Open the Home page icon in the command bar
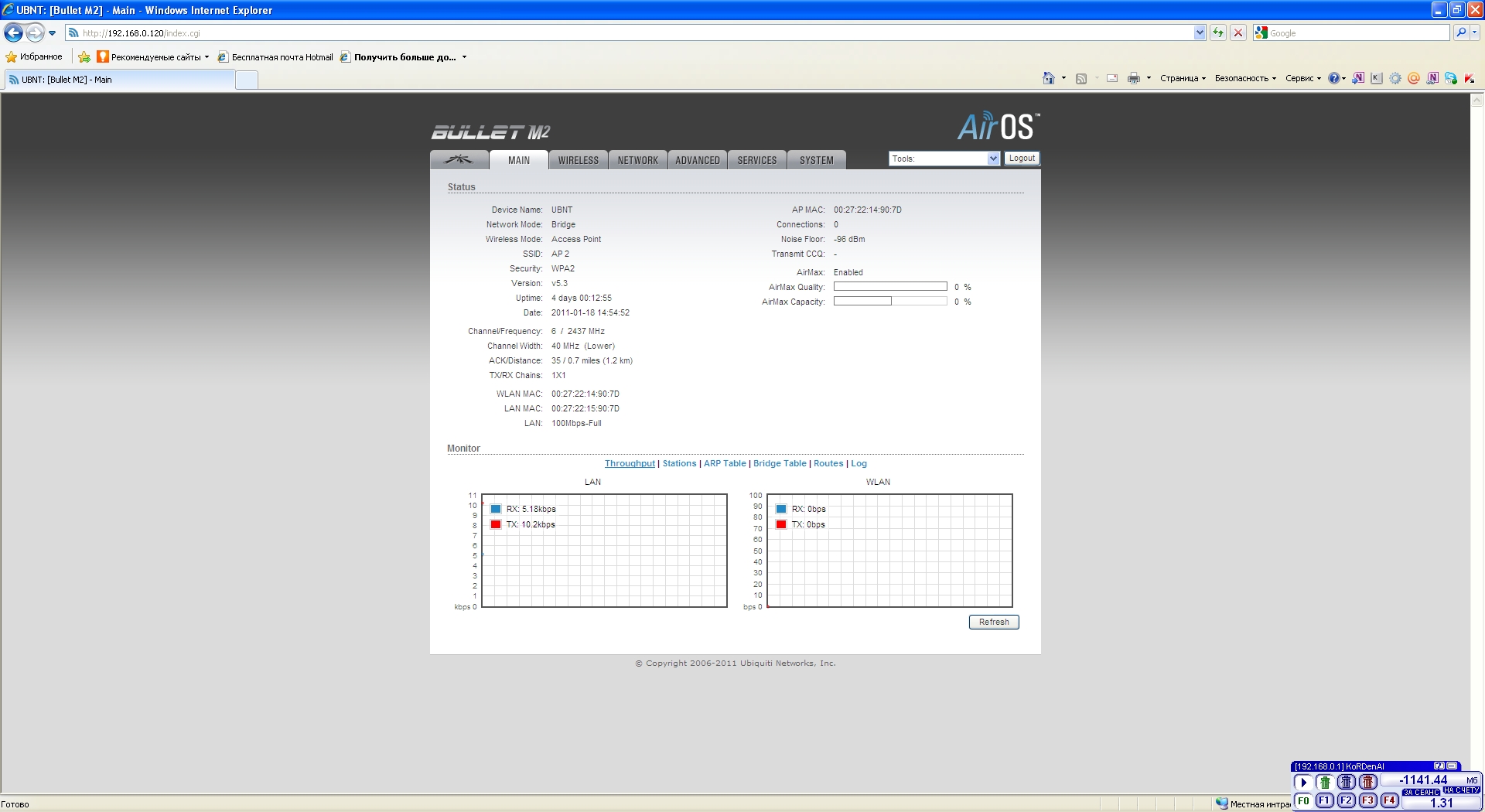The image size is (1485, 812). pos(1049,78)
